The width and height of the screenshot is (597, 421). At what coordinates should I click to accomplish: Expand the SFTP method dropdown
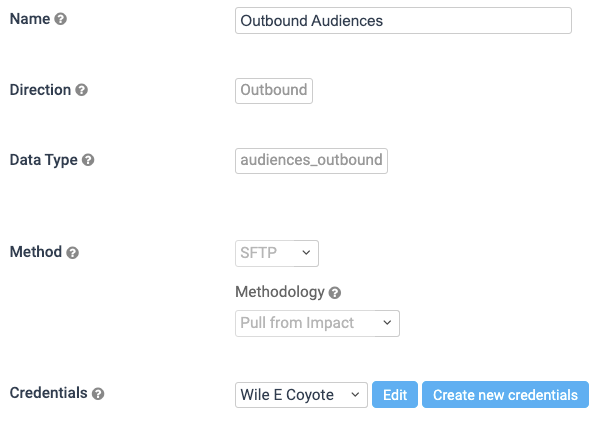coord(277,253)
